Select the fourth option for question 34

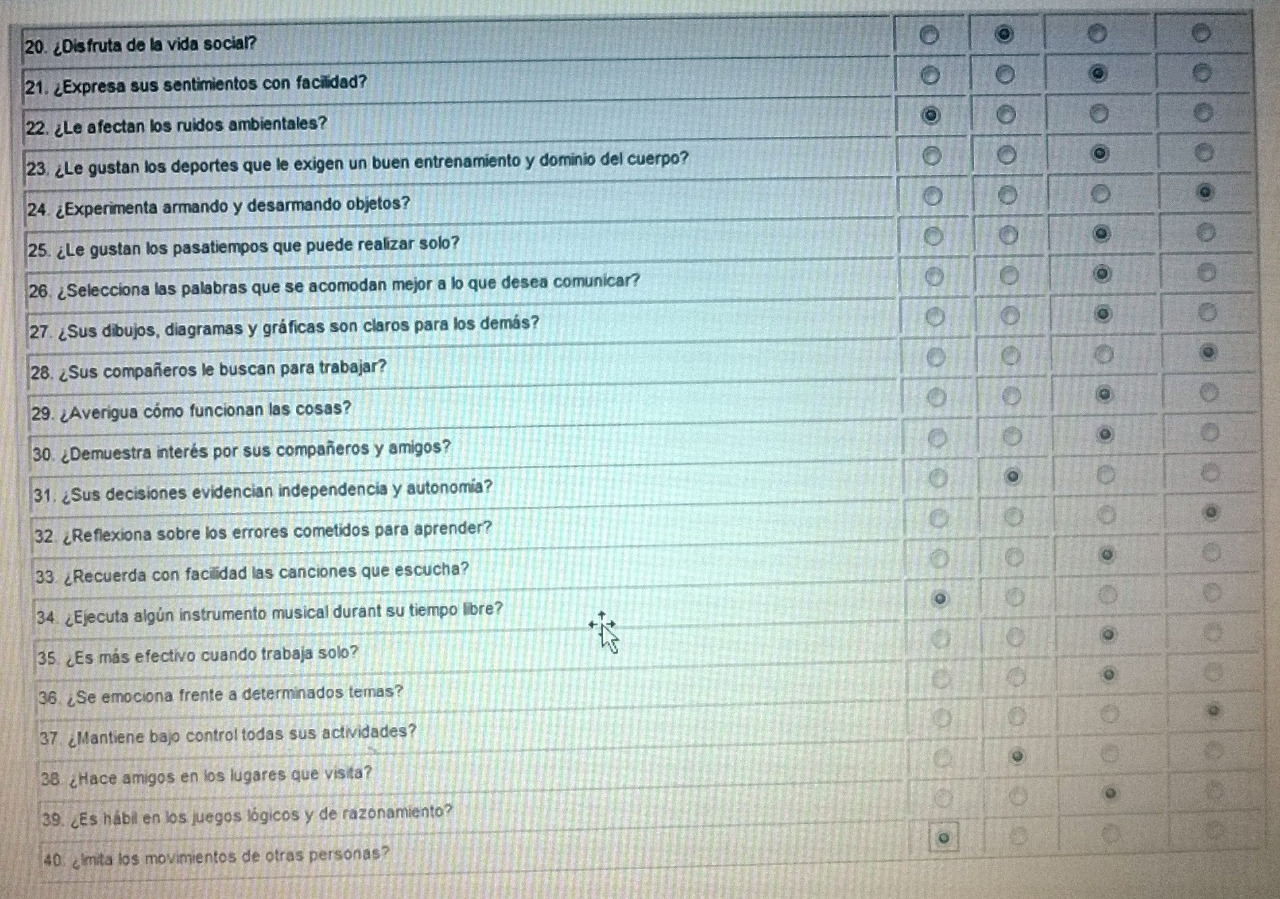click(x=1212, y=593)
